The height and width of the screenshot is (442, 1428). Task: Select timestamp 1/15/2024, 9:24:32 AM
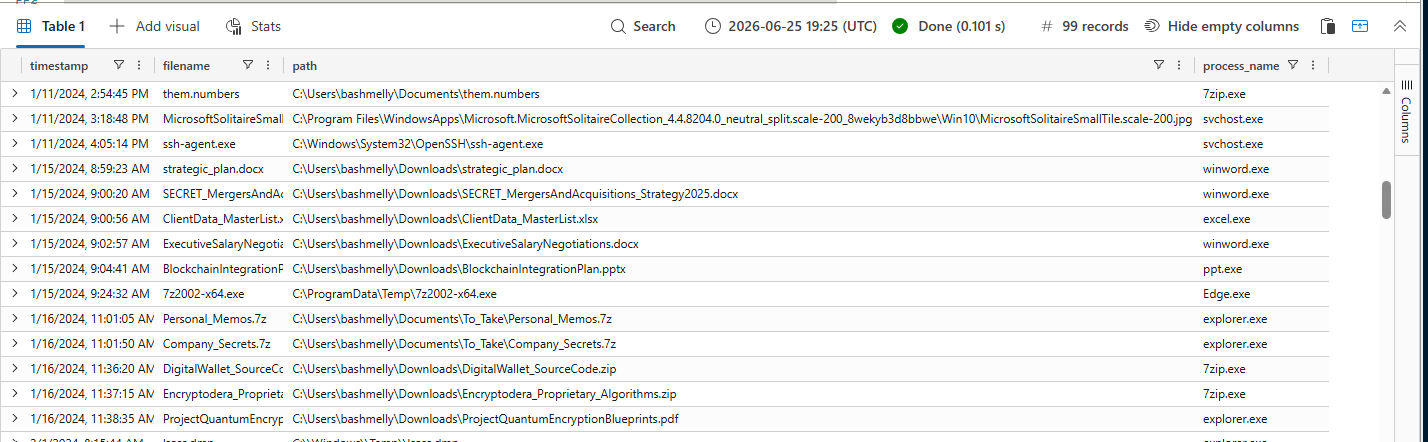pyautogui.click(x=92, y=294)
